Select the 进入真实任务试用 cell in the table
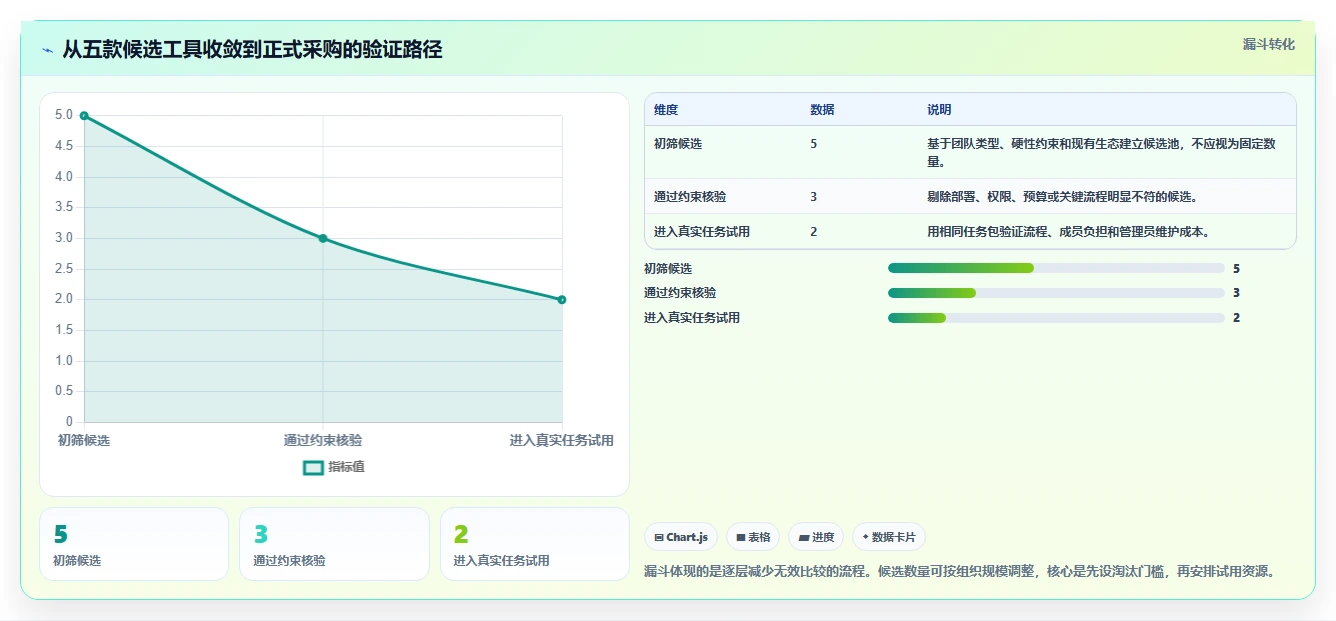The image size is (1336, 621). click(x=702, y=232)
